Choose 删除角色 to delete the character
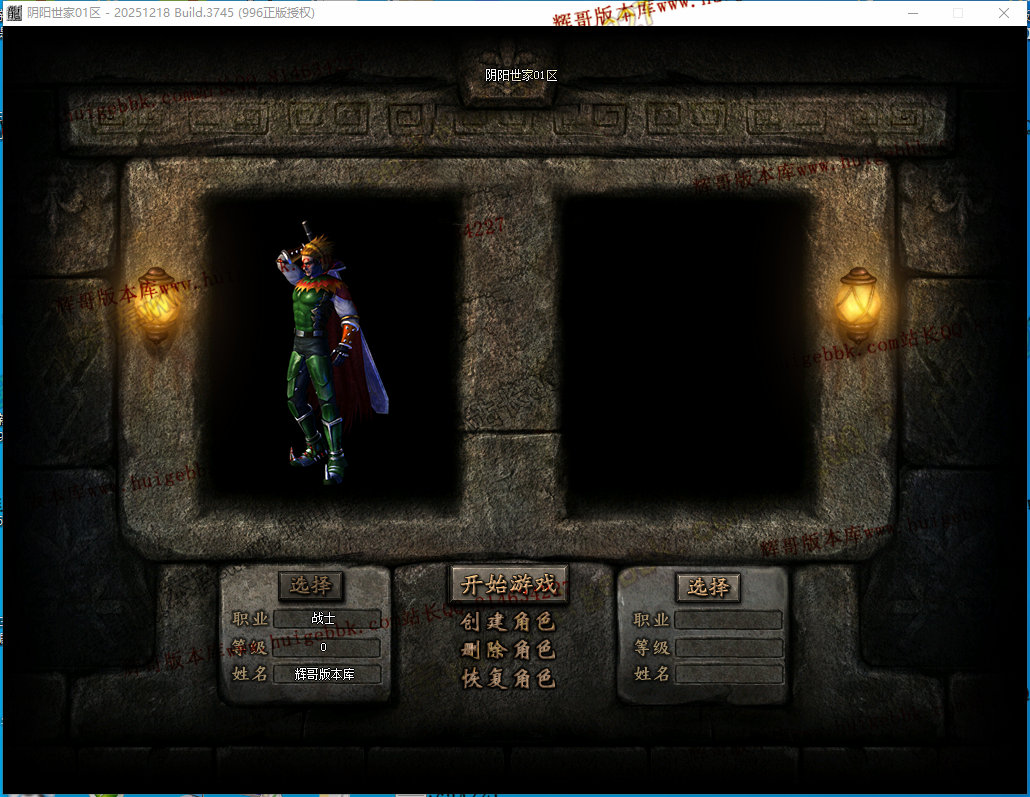This screenshot has width=1030, height=797. click(x=508, y=650)
